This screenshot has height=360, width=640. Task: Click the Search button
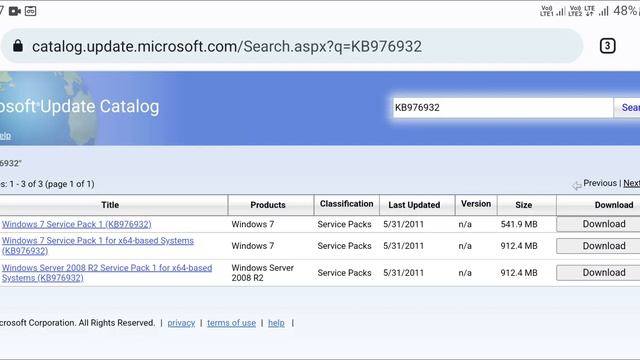tap(627, 108)
